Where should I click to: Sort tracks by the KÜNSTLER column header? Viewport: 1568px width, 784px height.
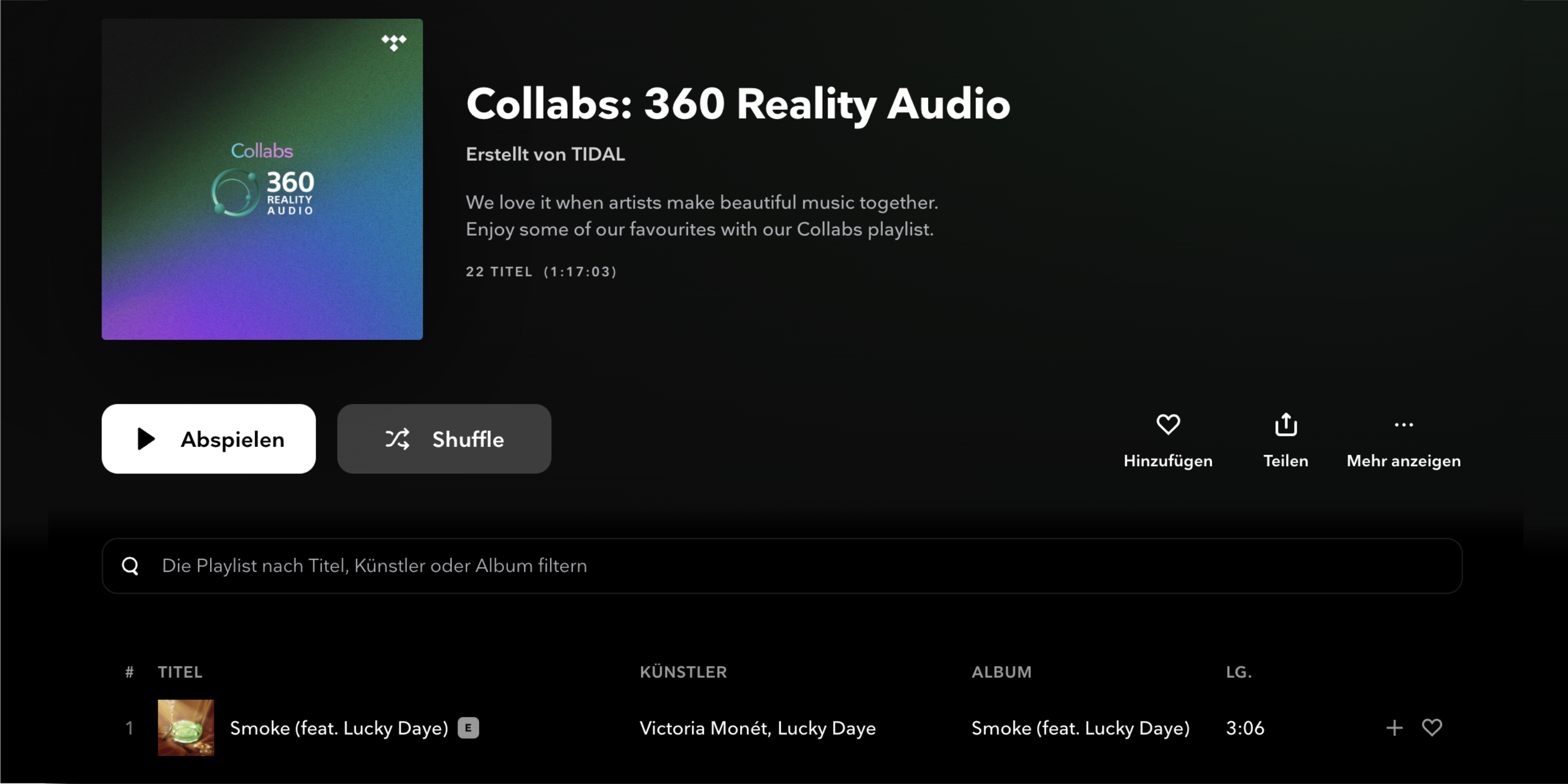(x=683, y=672)
